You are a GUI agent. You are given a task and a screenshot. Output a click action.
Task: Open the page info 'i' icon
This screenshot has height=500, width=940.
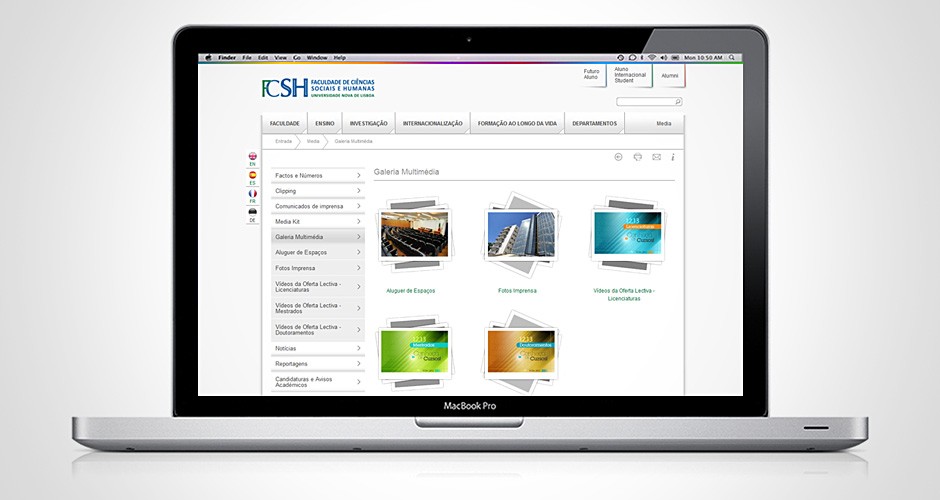tap(673, 157)
